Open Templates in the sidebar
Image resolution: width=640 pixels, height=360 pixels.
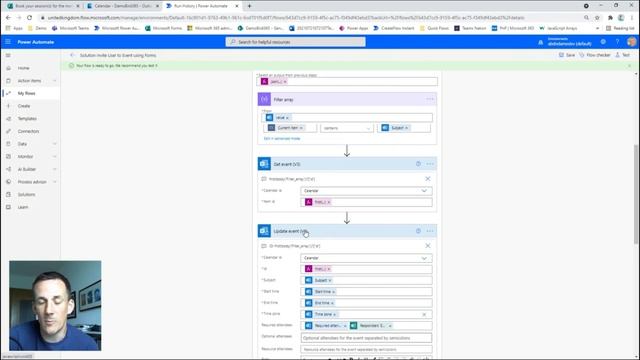(x=27, y=119)
